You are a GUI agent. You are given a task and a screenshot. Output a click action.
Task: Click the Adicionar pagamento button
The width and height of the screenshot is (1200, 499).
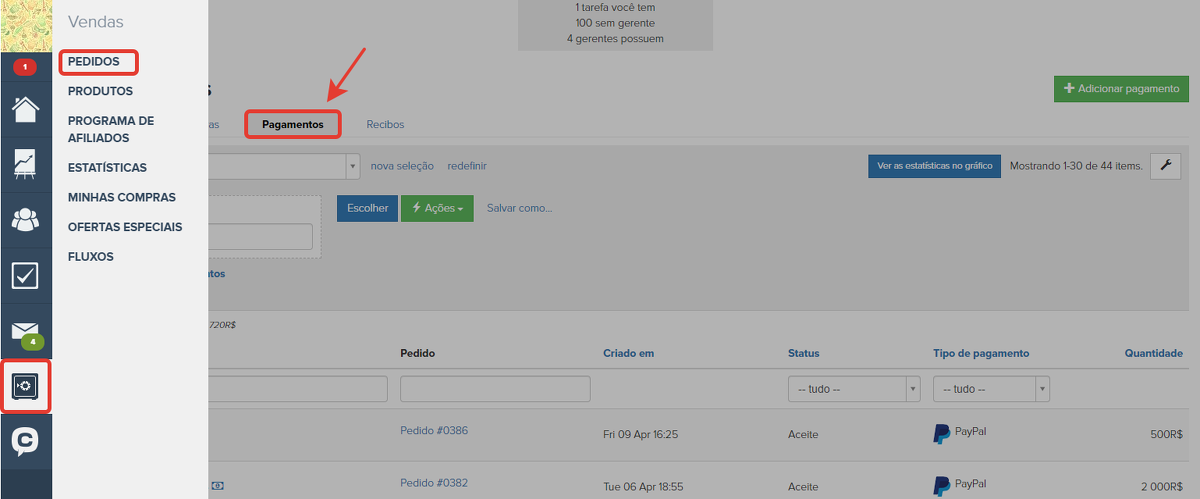coord(1120,89)
